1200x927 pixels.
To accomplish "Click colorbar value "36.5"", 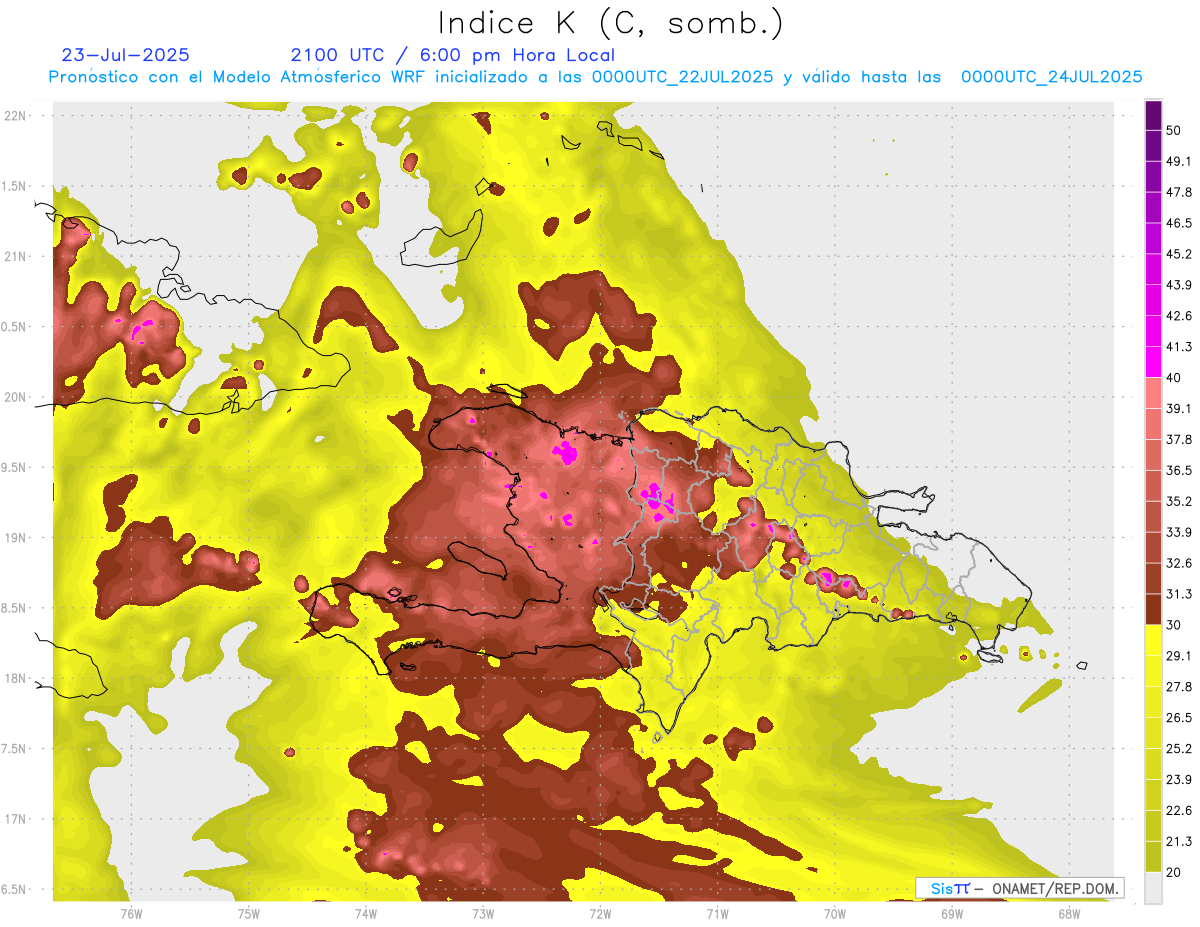I will coord(1178,470).
